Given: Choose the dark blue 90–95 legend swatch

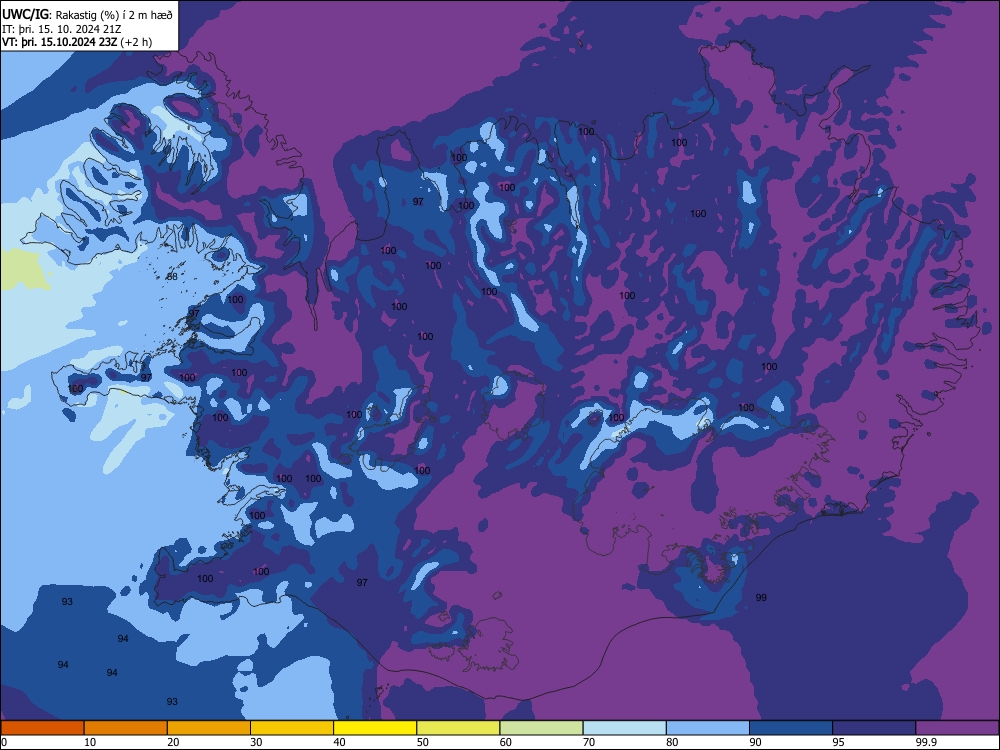Looking at the screenshot, I should (791, 728).
